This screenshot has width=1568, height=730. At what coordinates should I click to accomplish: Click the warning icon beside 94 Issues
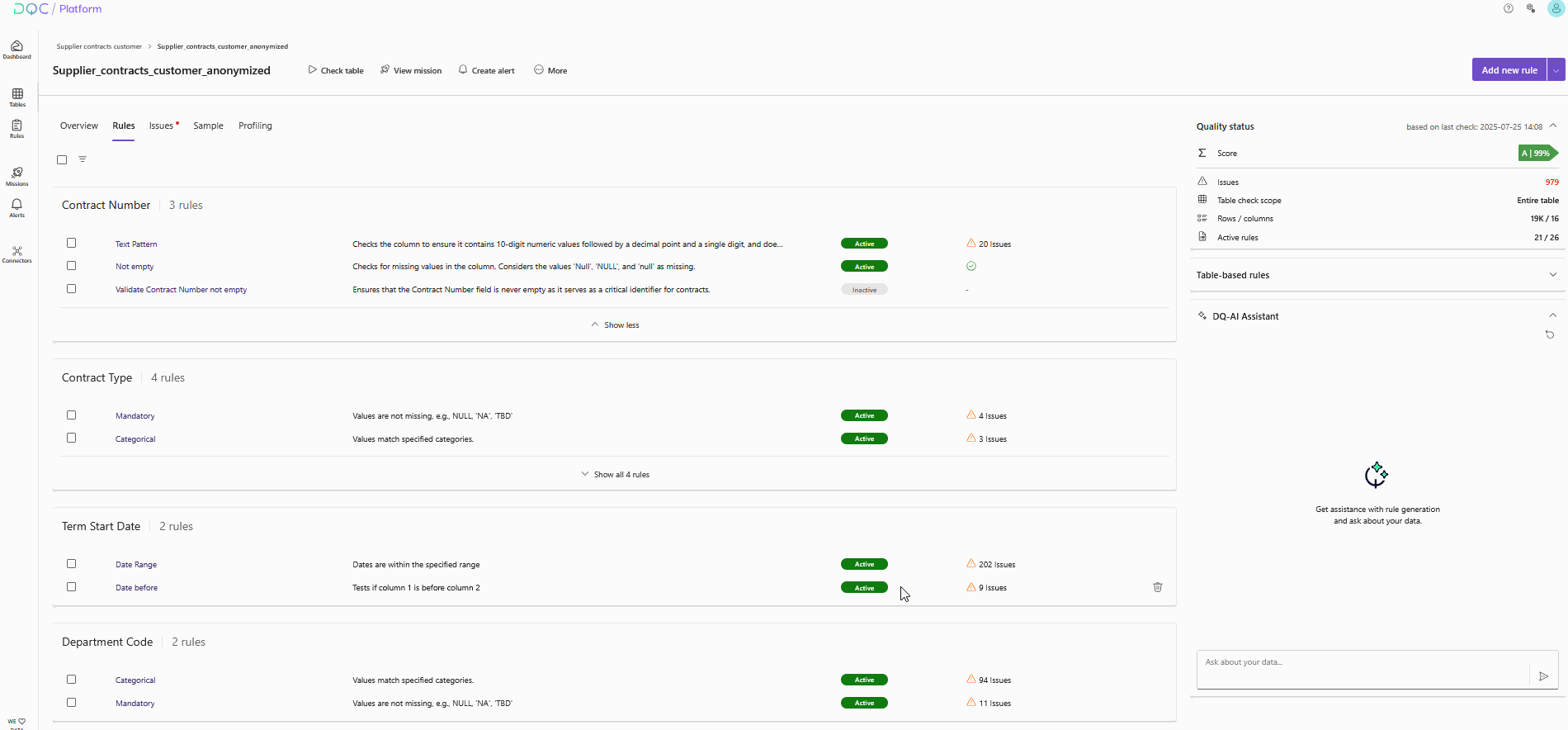click(x=971, y=680)
